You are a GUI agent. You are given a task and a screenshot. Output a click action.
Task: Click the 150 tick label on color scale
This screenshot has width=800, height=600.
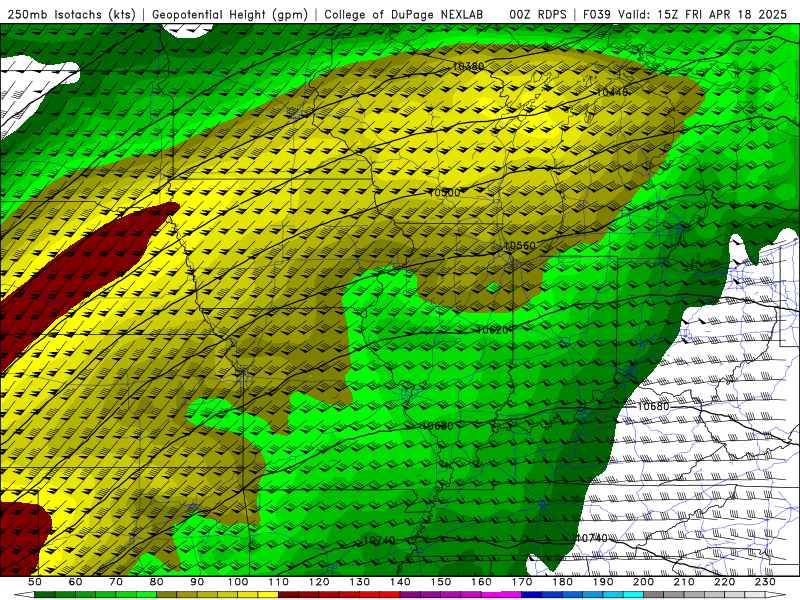[441, 582]
